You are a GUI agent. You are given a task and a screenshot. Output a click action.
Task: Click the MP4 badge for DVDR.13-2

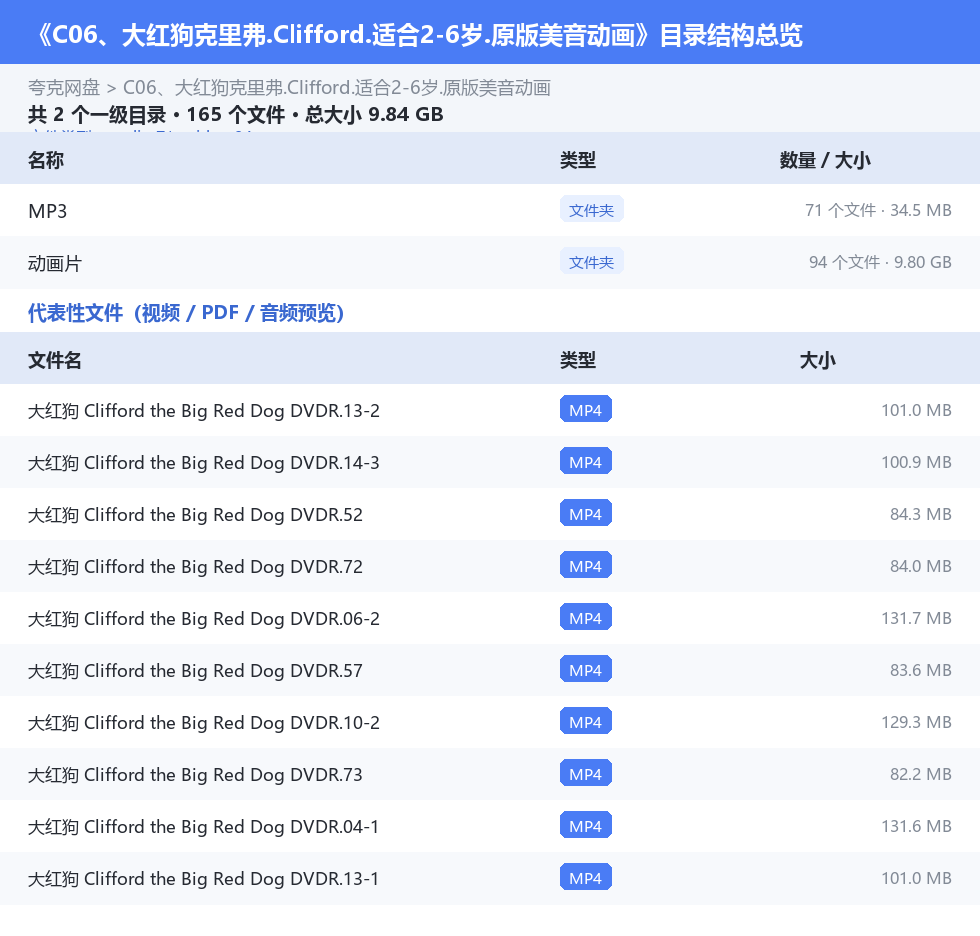pos(586,409)
